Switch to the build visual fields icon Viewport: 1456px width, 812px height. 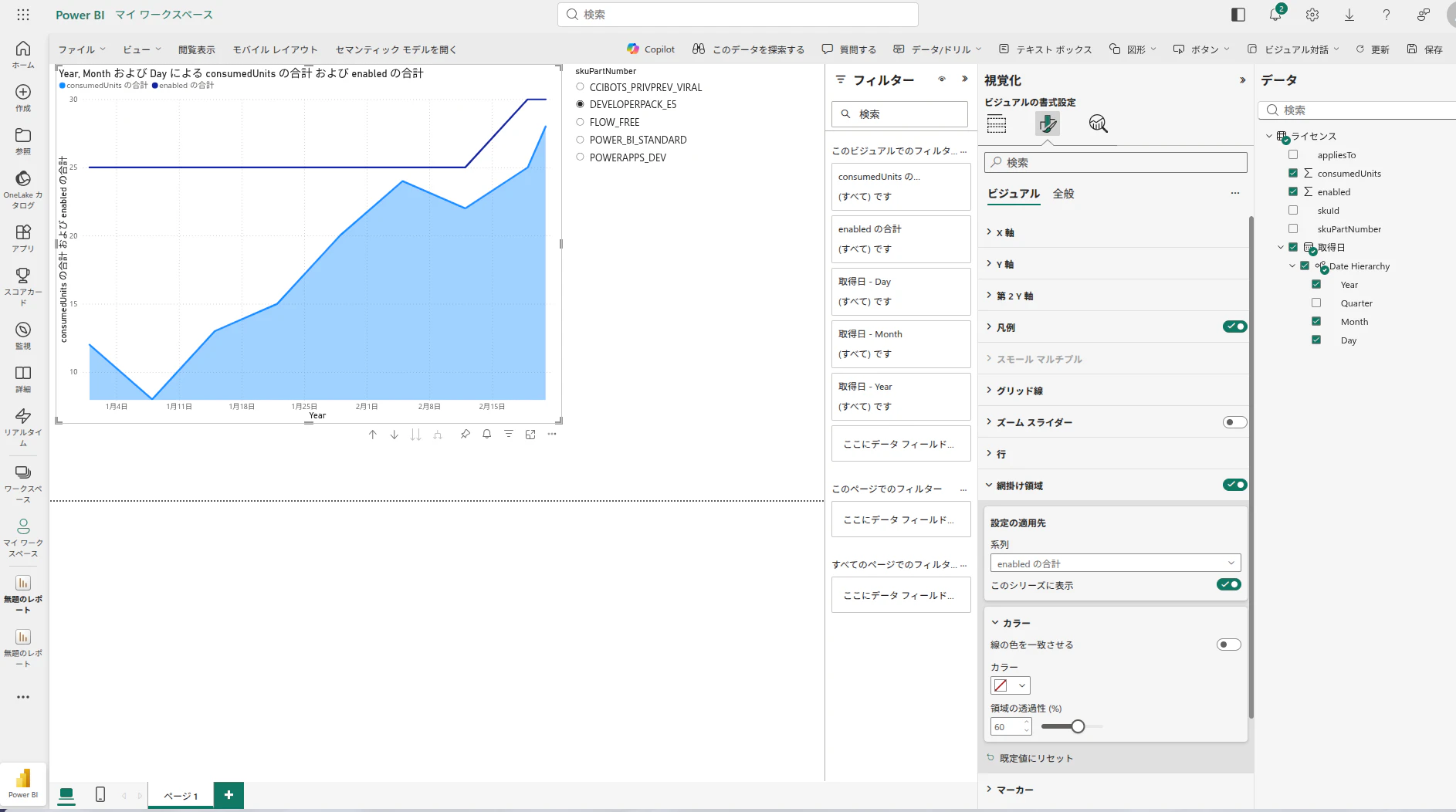coord(997,123)
